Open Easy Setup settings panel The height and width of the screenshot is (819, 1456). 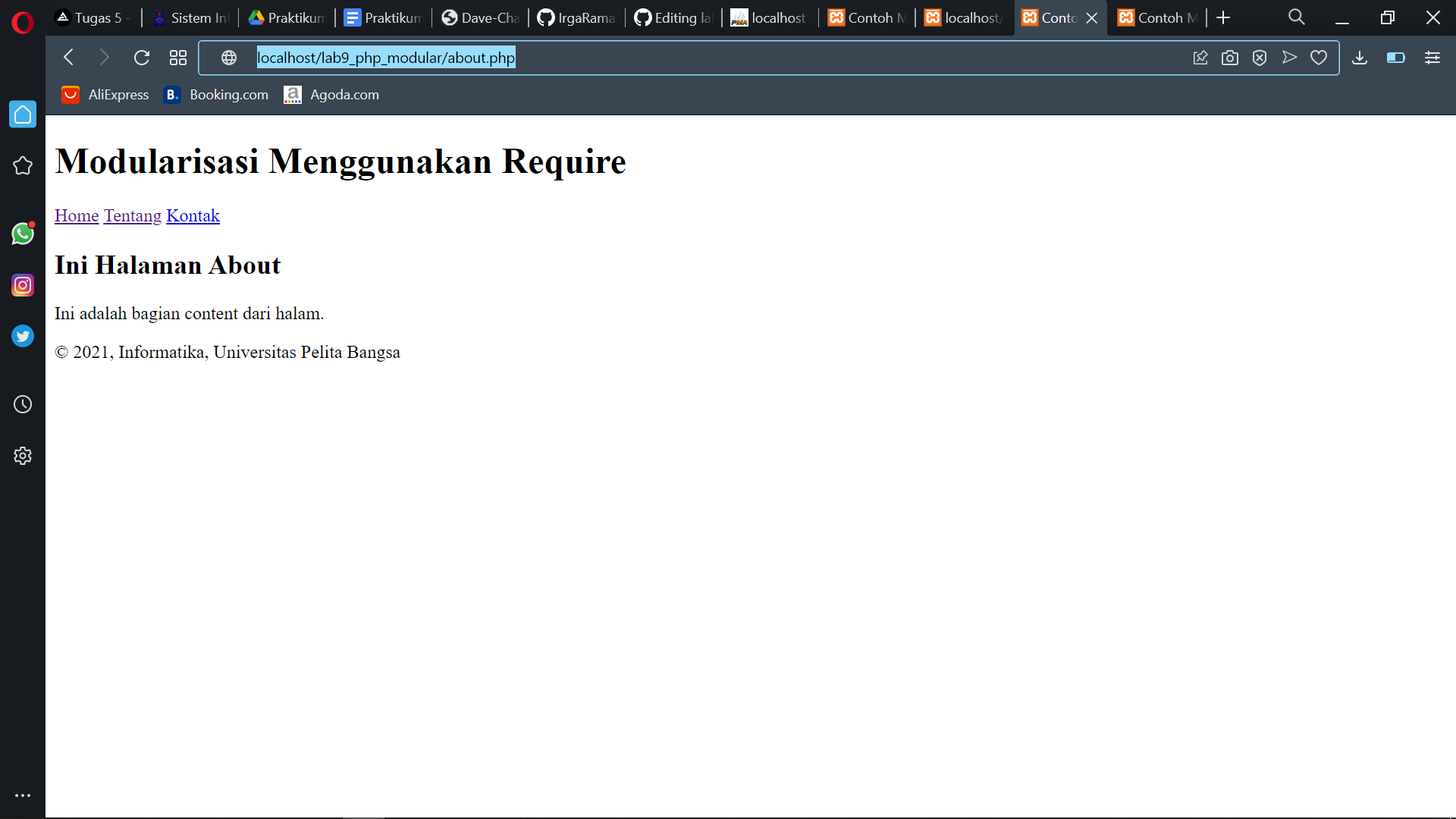1432,58
